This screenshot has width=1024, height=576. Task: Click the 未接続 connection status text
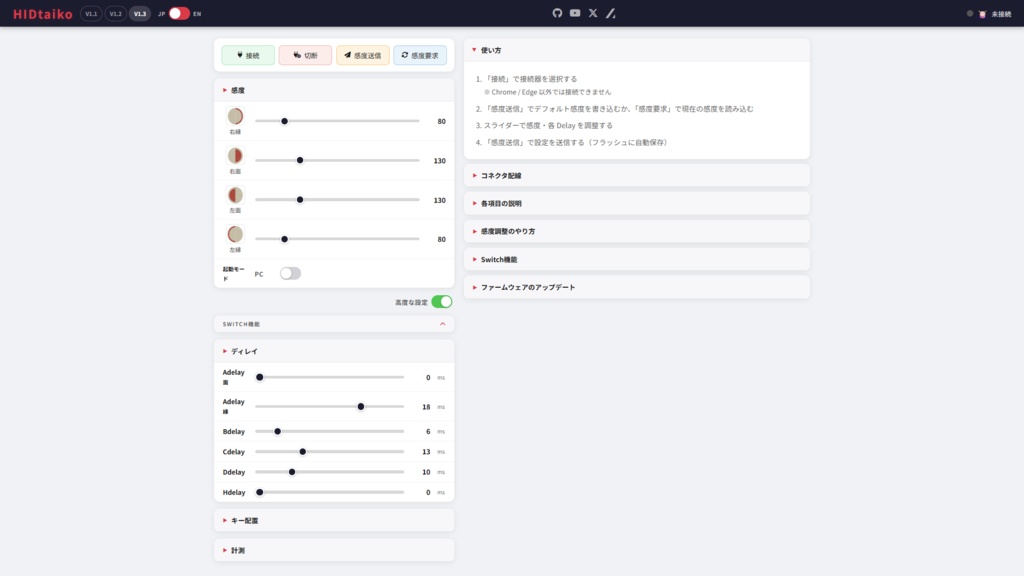coord(1001,14)
